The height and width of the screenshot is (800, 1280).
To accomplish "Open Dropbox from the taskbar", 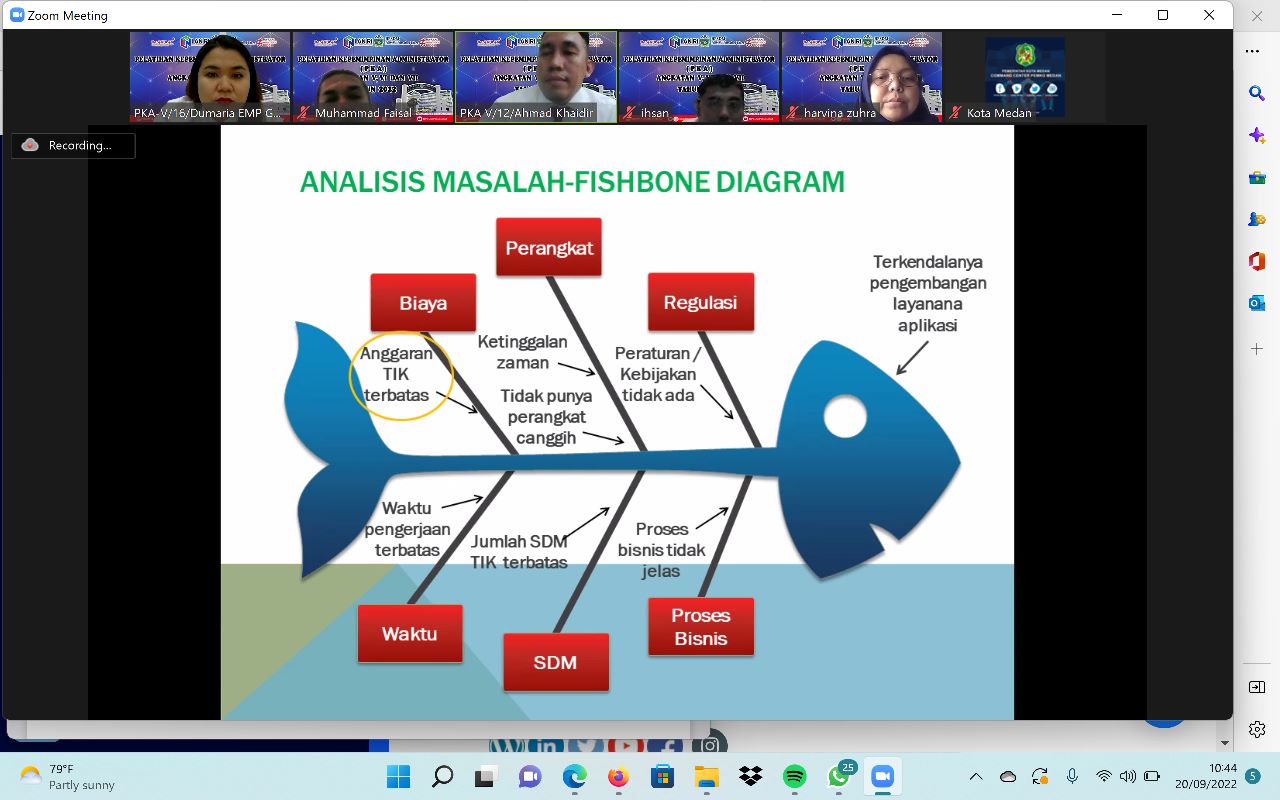I will pyautogui.click(x=750, y=776).
